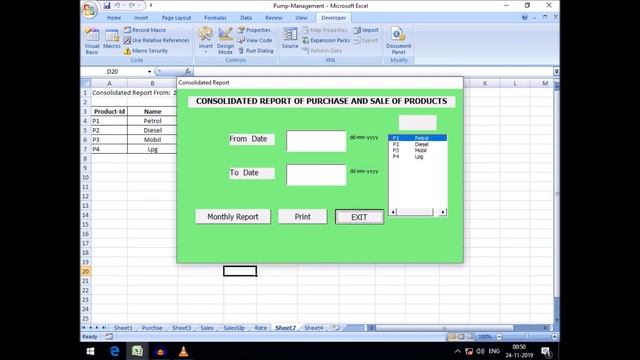Screen dimensions: 640x360
Task: Click the list box right scroll arrow
Action: [443, 212]
